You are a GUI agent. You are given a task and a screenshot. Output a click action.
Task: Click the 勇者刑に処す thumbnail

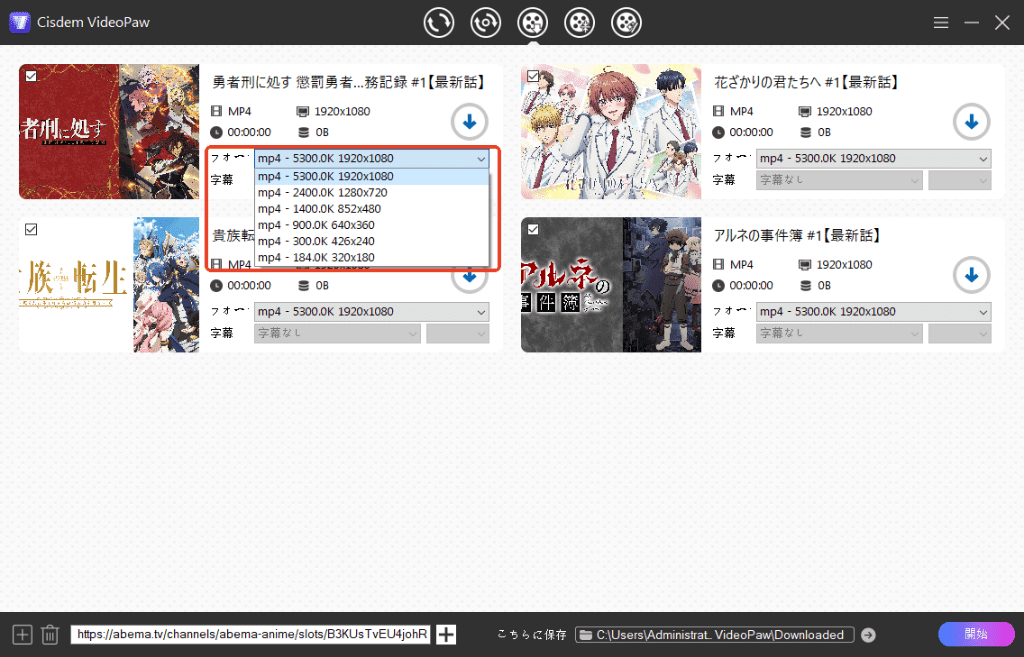pyautogui.click(x=109, y=131)
